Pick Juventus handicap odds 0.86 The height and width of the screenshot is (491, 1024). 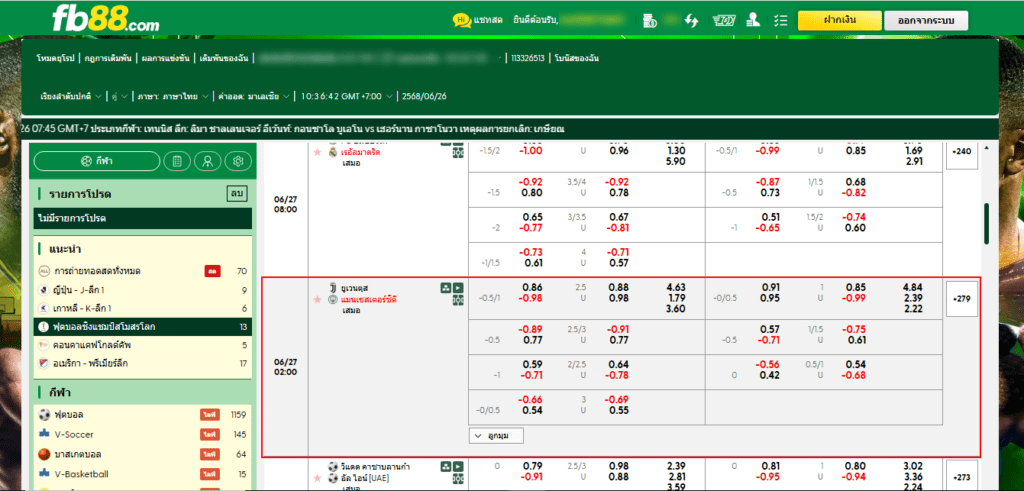tap(533, 287)
